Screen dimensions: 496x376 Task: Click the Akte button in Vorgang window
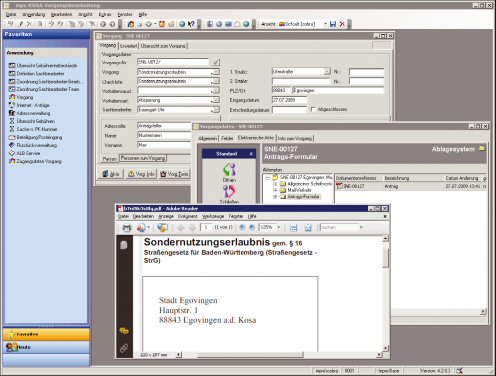pos(111,174)
